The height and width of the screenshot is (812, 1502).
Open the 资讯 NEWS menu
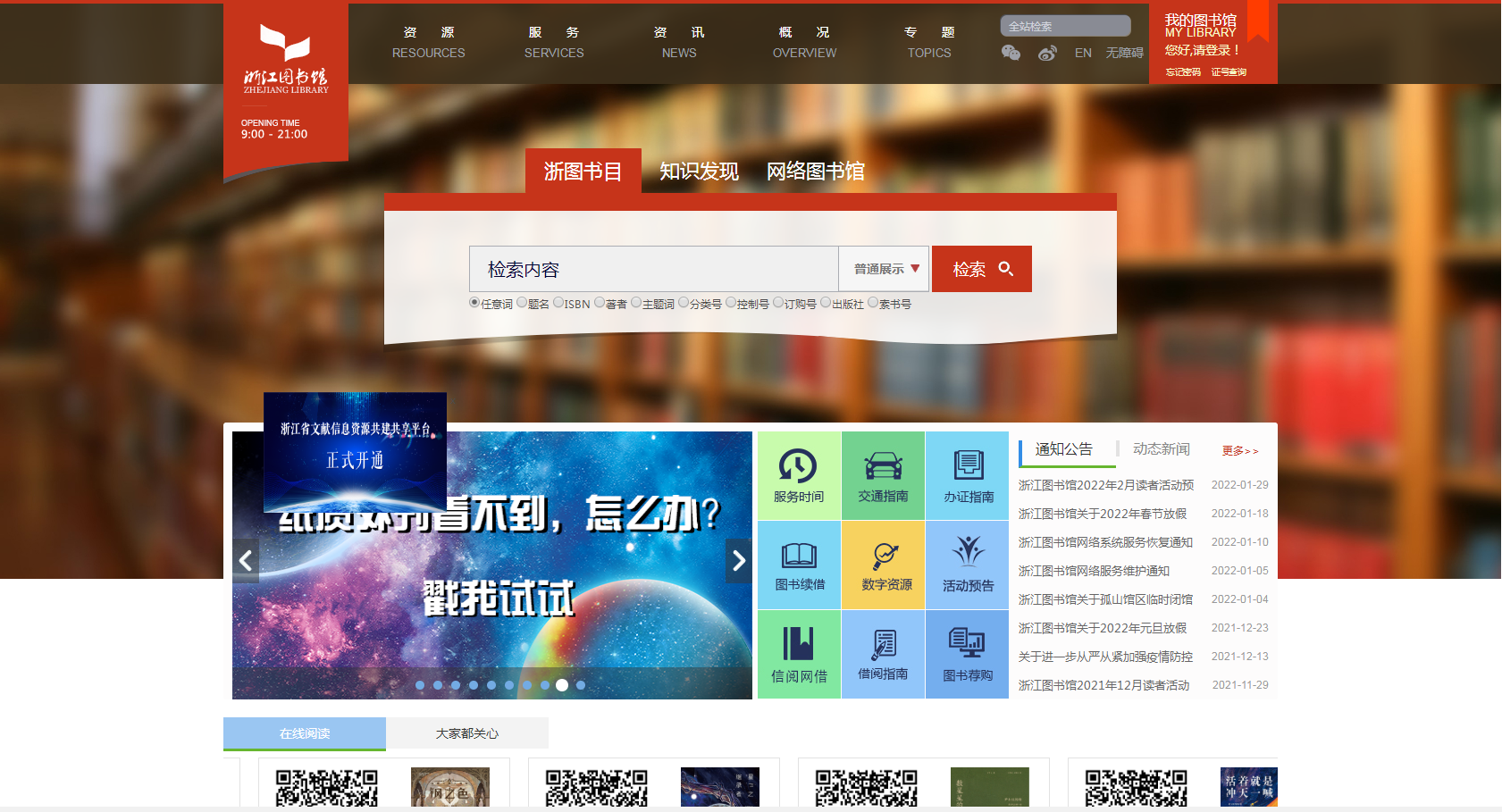(x=679, y=42)
